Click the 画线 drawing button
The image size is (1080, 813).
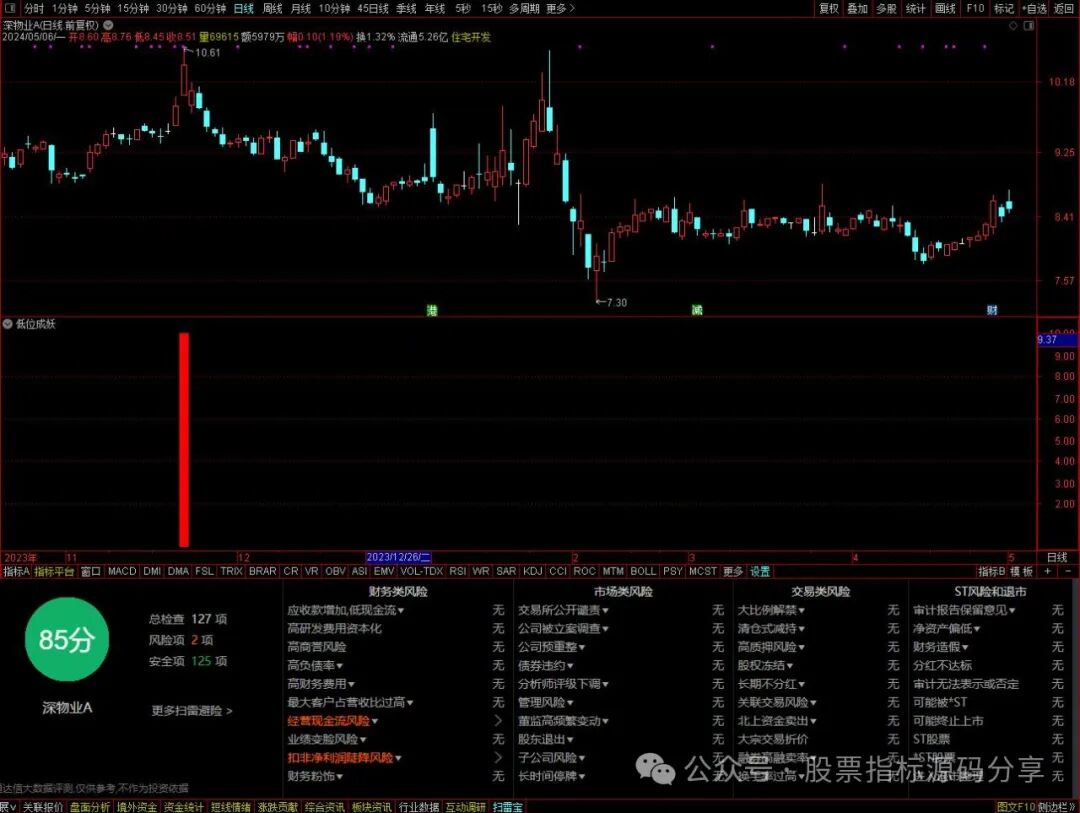coord(945,8)
